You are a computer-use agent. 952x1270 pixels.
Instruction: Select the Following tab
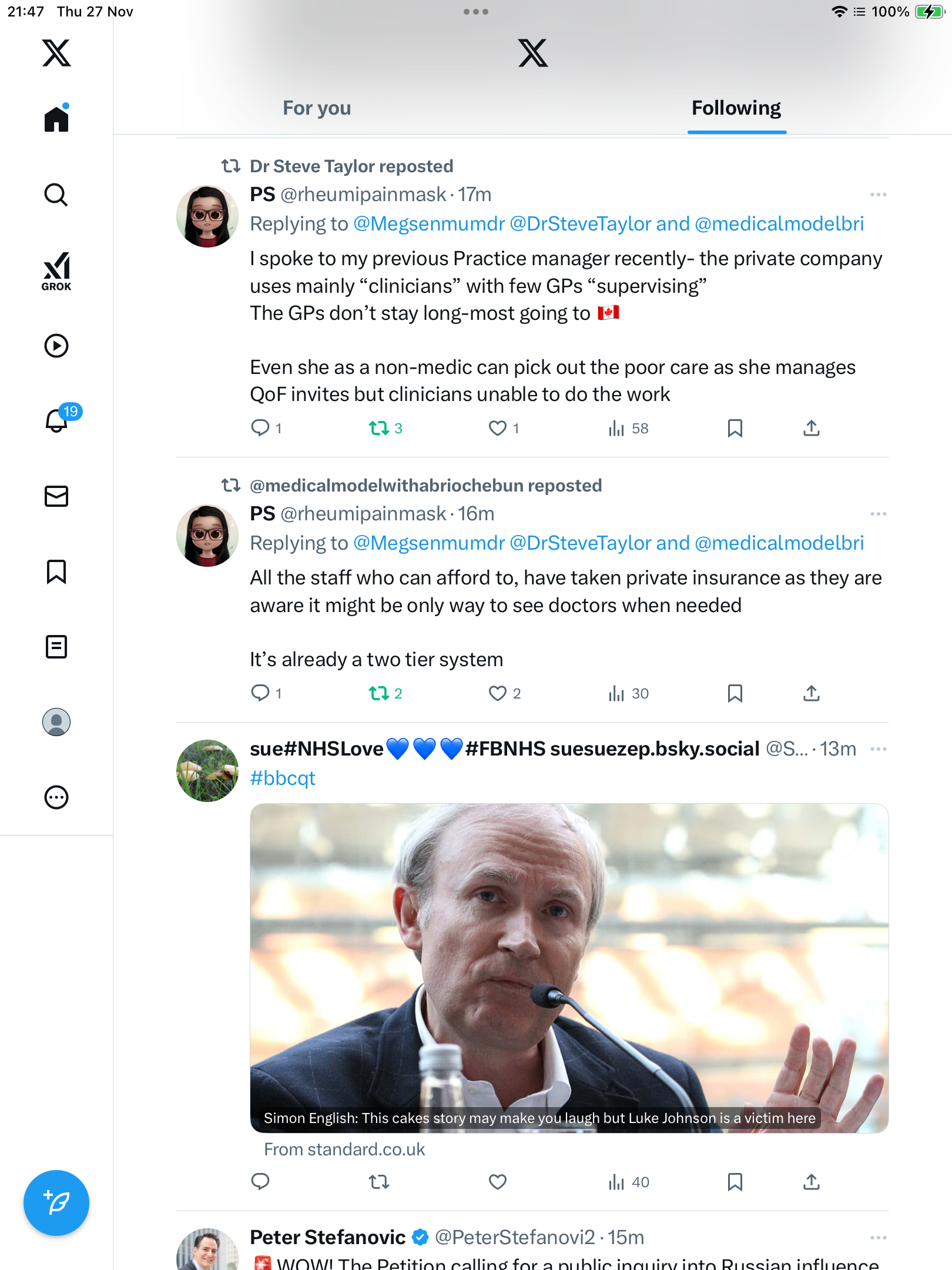(x=736, y=108)
